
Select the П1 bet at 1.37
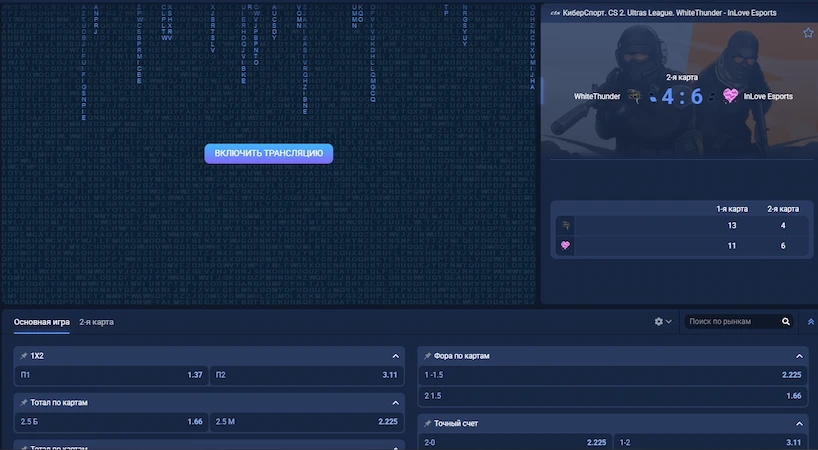[111, 375]
